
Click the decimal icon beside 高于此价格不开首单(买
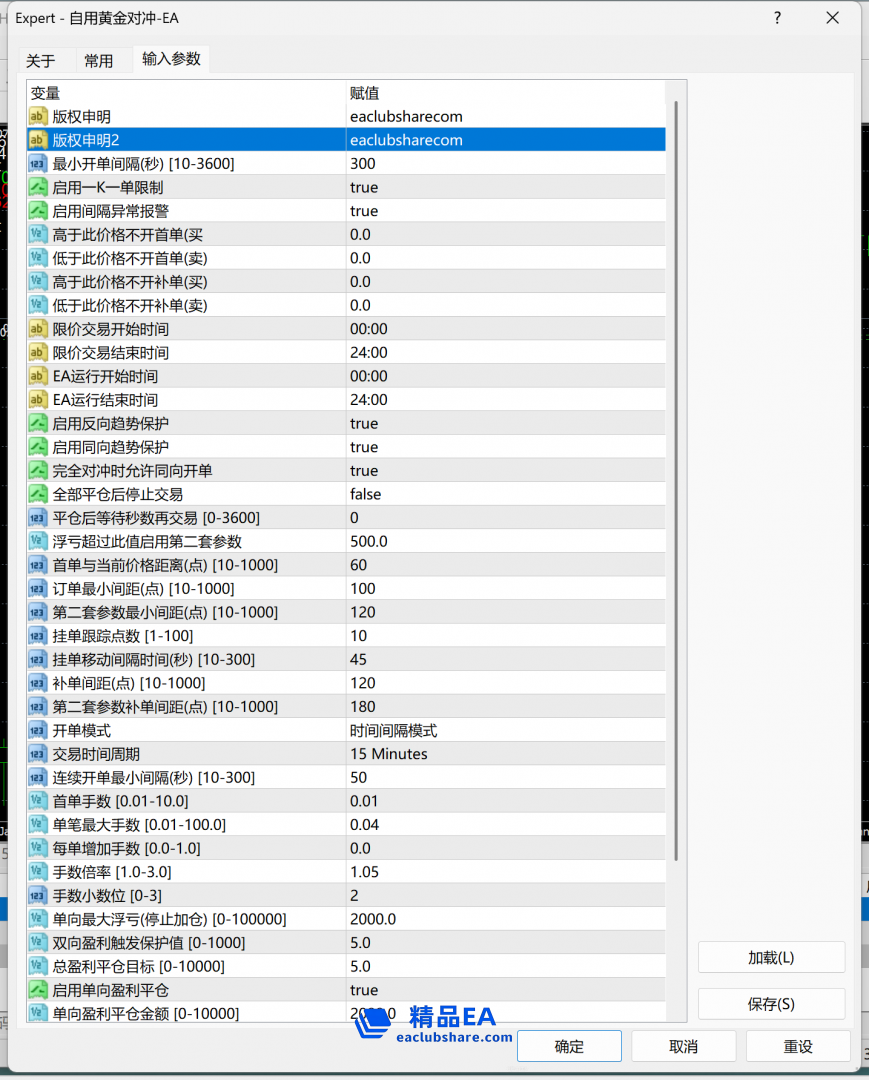click(x=38, y=235)
